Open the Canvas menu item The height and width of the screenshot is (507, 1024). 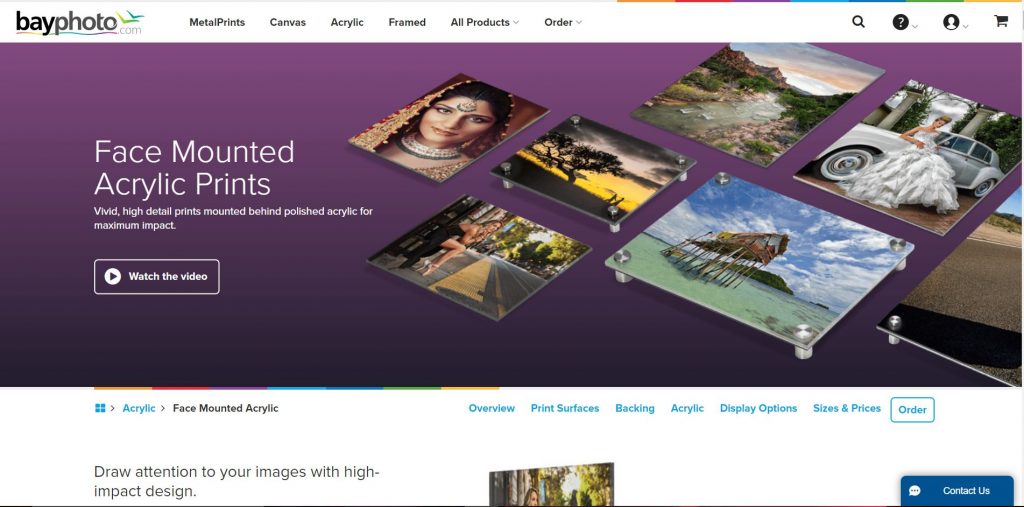pyautogui.click(x=287, y=22)
